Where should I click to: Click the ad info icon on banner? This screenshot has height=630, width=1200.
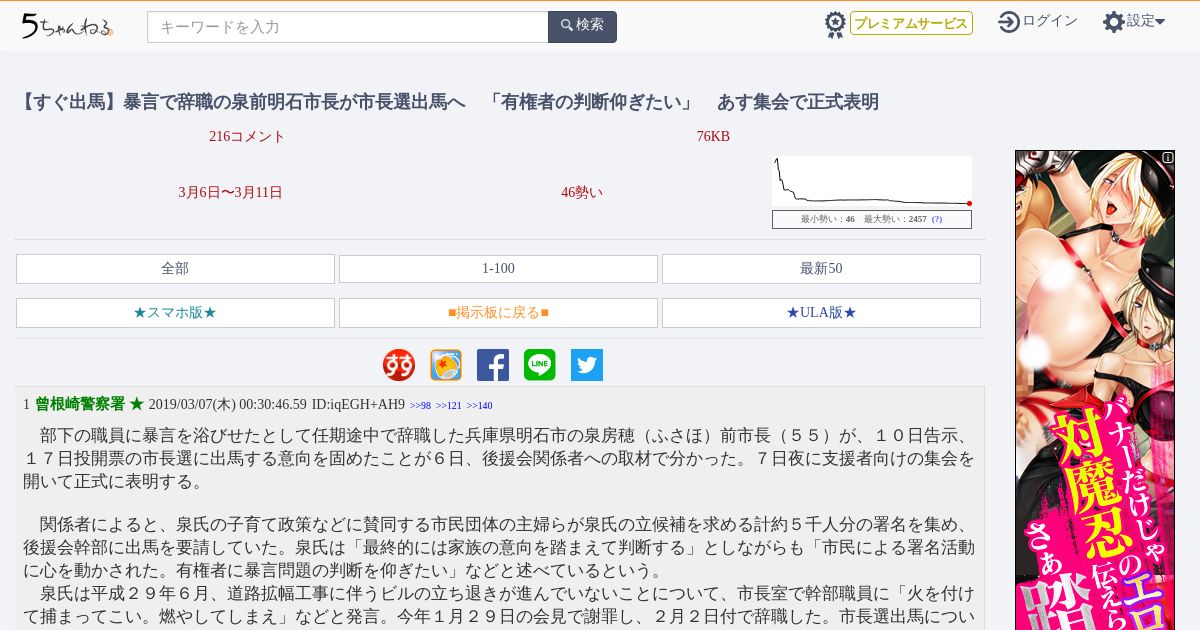click(1168, 158)
